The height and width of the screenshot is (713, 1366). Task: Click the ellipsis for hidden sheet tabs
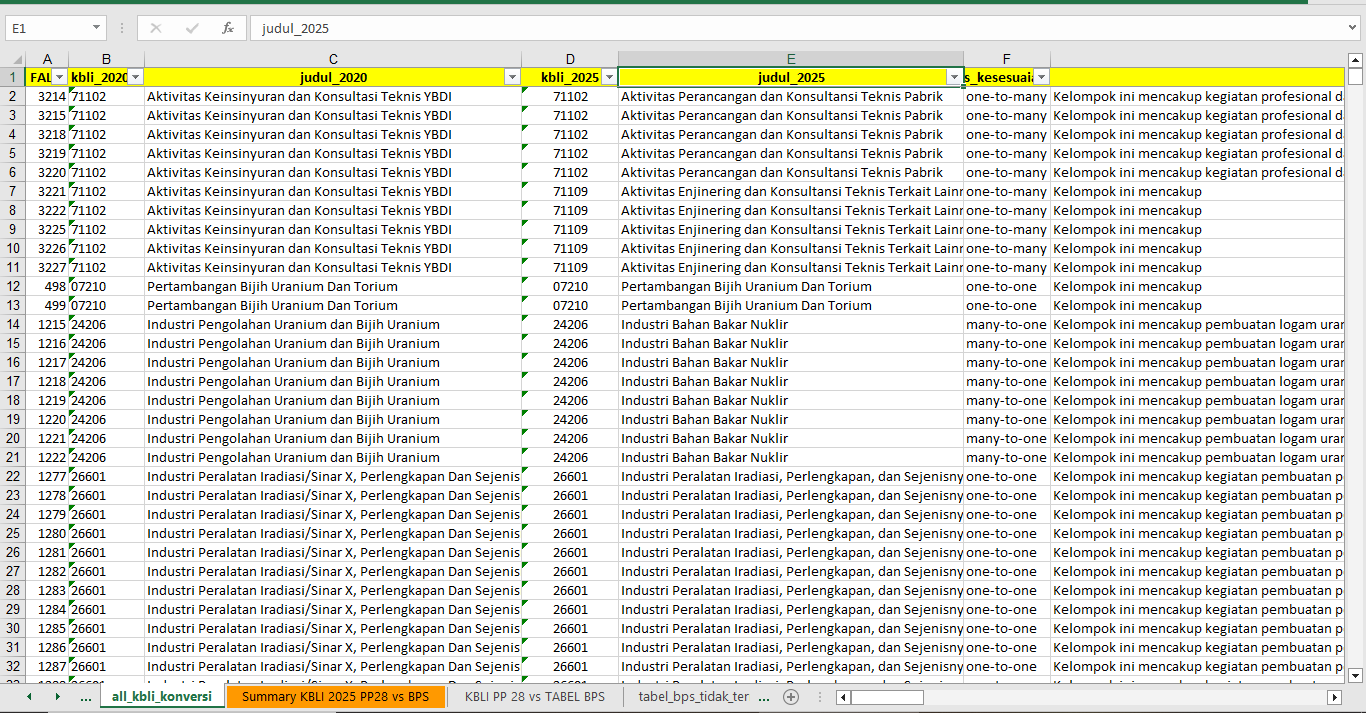[x=85, y=696]
